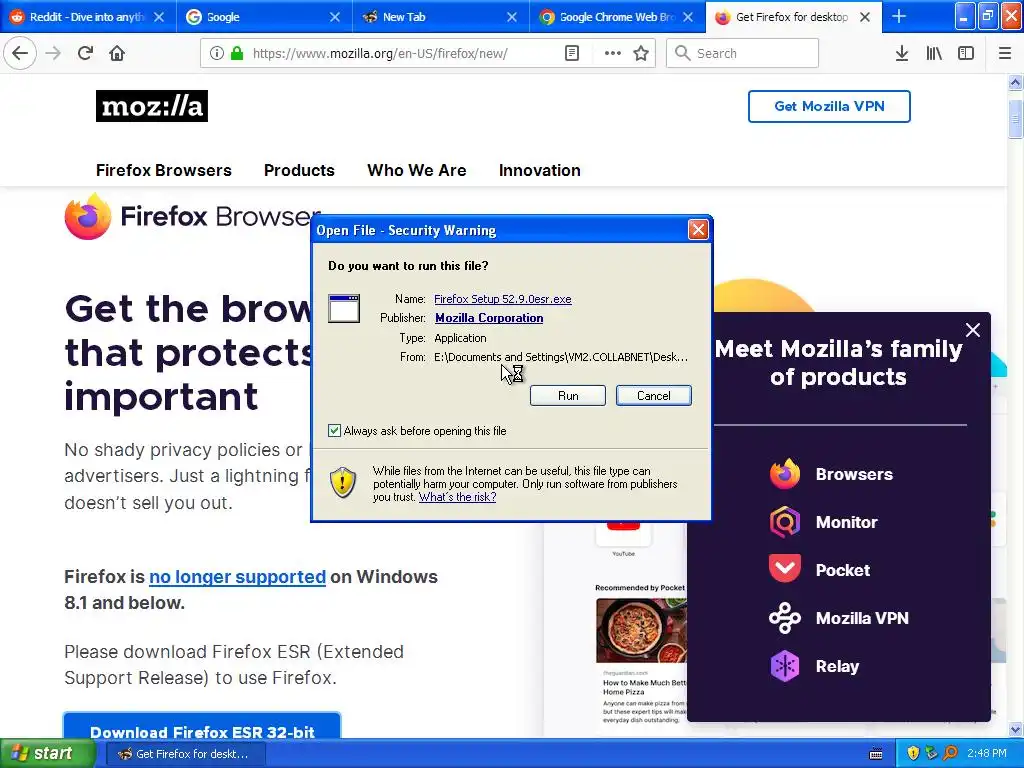
Task: Click the Relay product icon
Action: (x=784, y=666)
